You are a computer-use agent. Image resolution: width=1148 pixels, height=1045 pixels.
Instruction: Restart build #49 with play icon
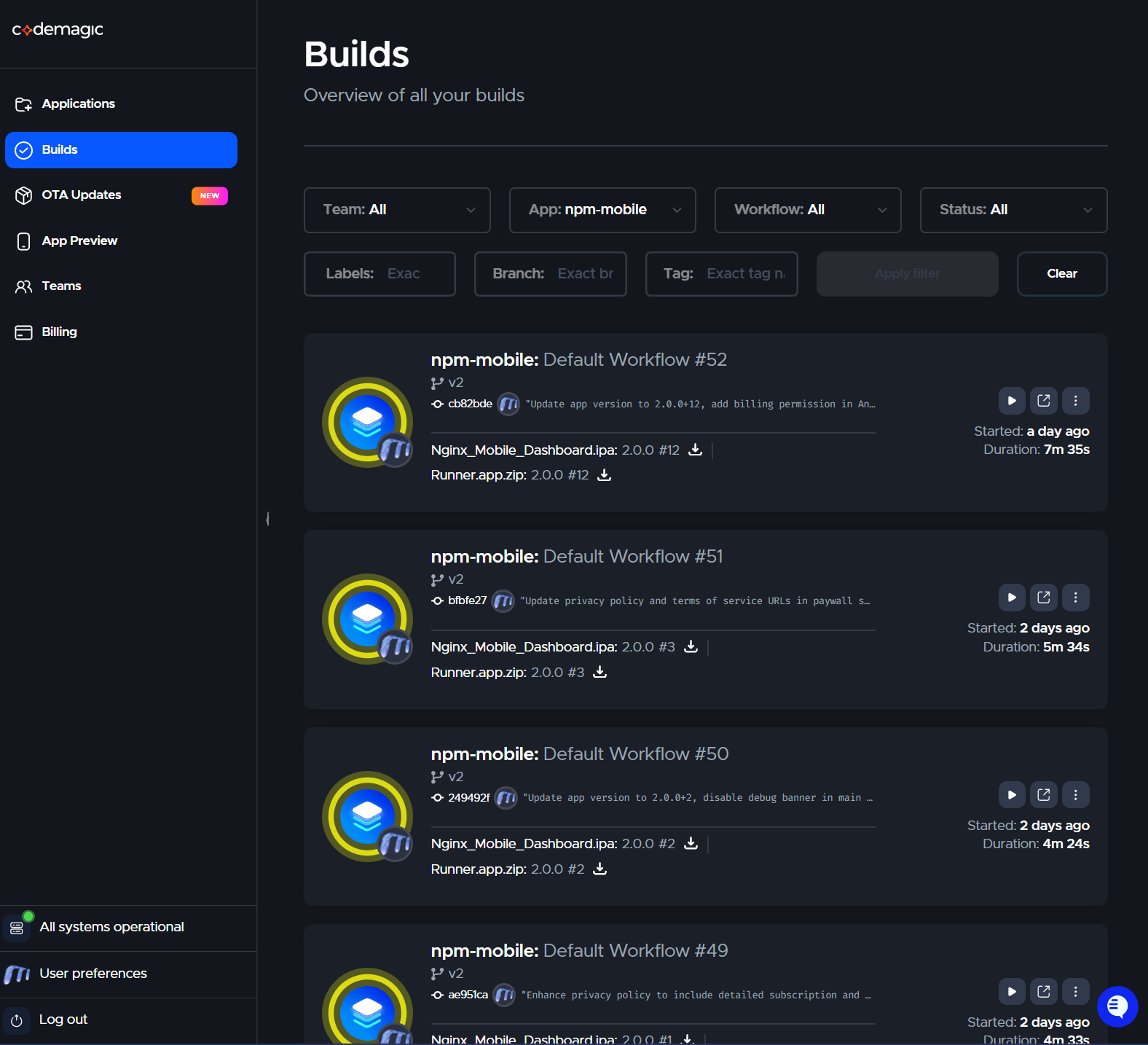[x=1012, y=992]
